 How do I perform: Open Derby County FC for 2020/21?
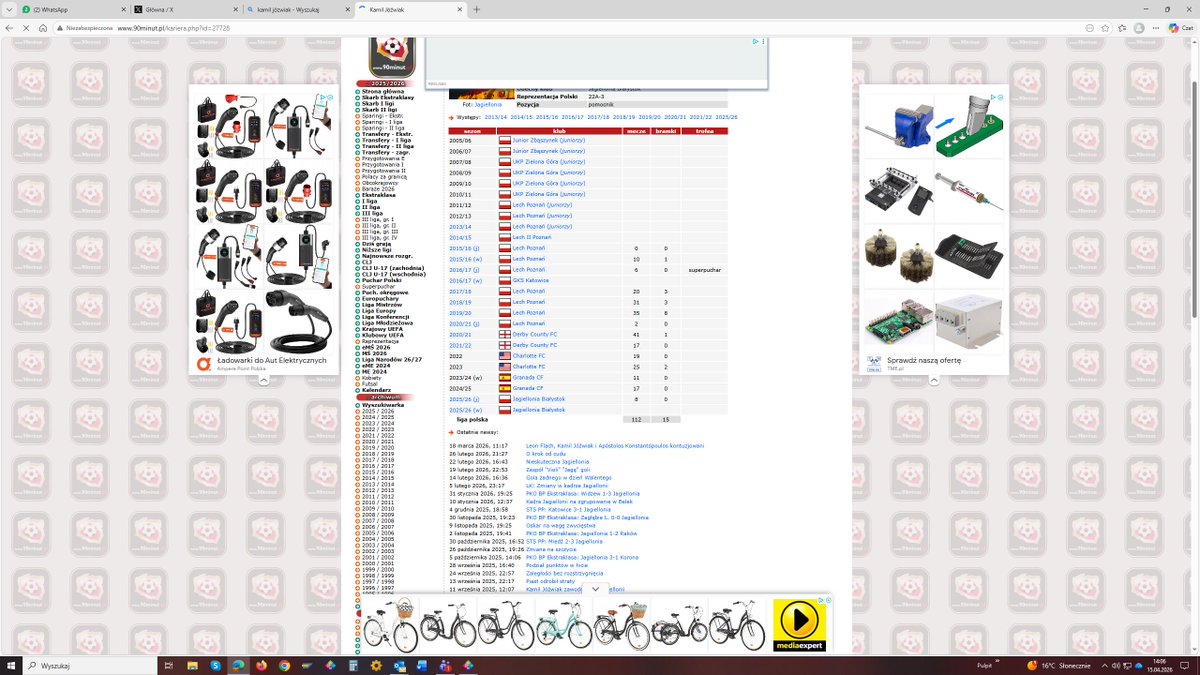pos(535,335)
